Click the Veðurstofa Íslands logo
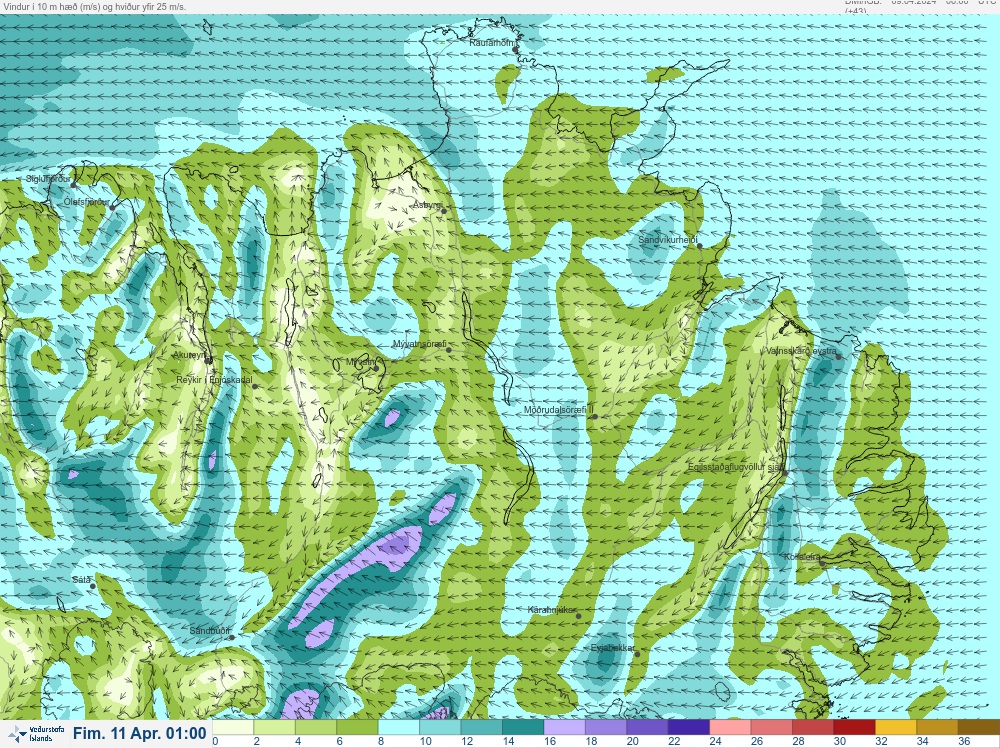 coord(36,734)
